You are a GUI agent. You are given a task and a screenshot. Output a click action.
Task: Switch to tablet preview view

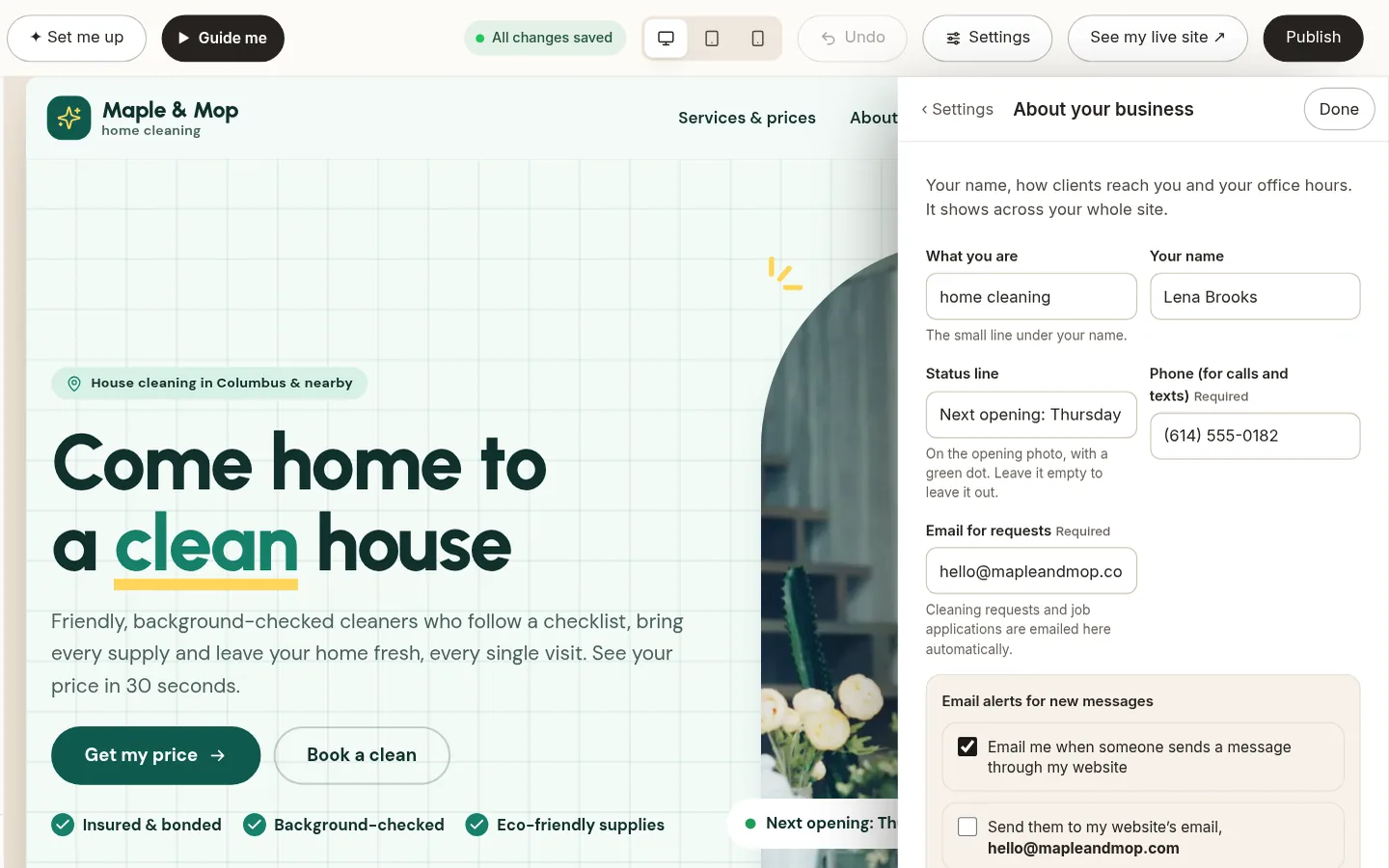712,39
